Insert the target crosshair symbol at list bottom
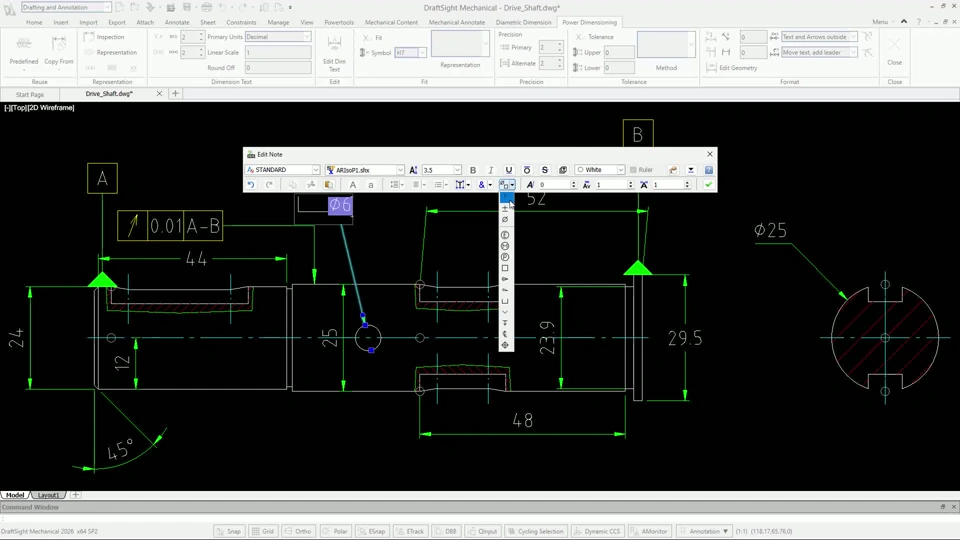This screenshot has height=540, width=960. [x=505, y=345]
